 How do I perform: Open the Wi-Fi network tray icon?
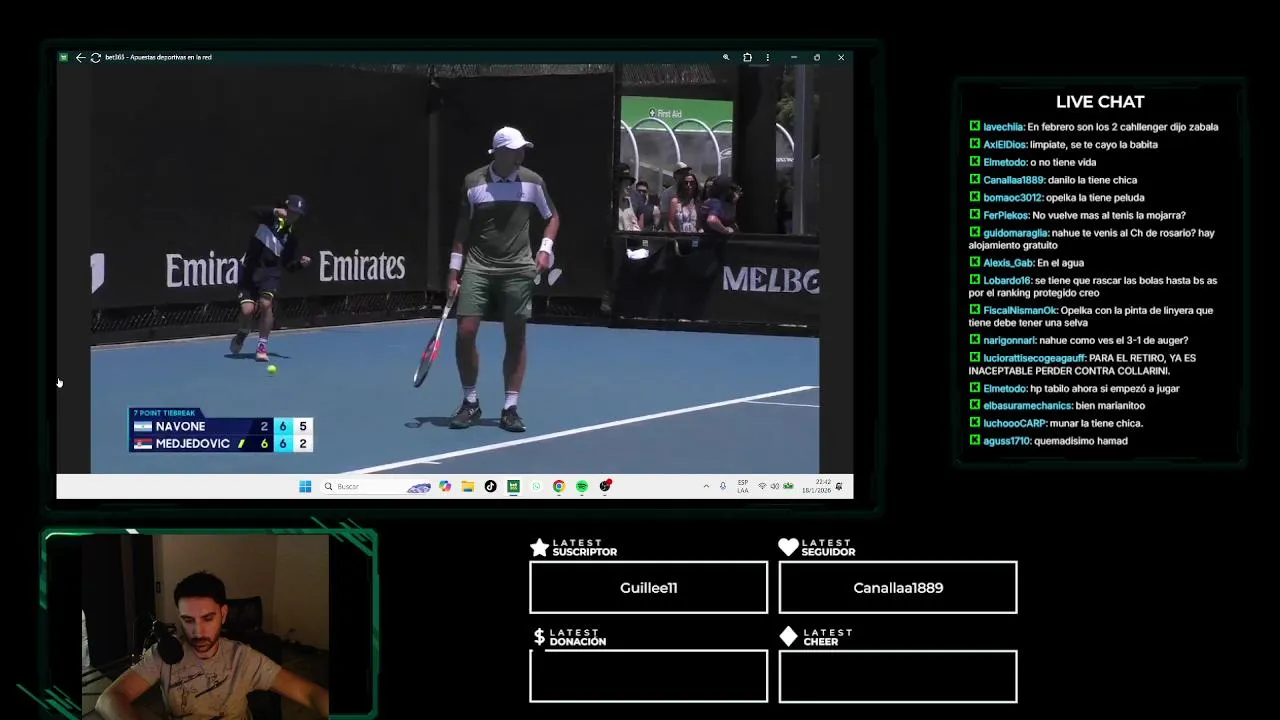click(x=762, y=486)
